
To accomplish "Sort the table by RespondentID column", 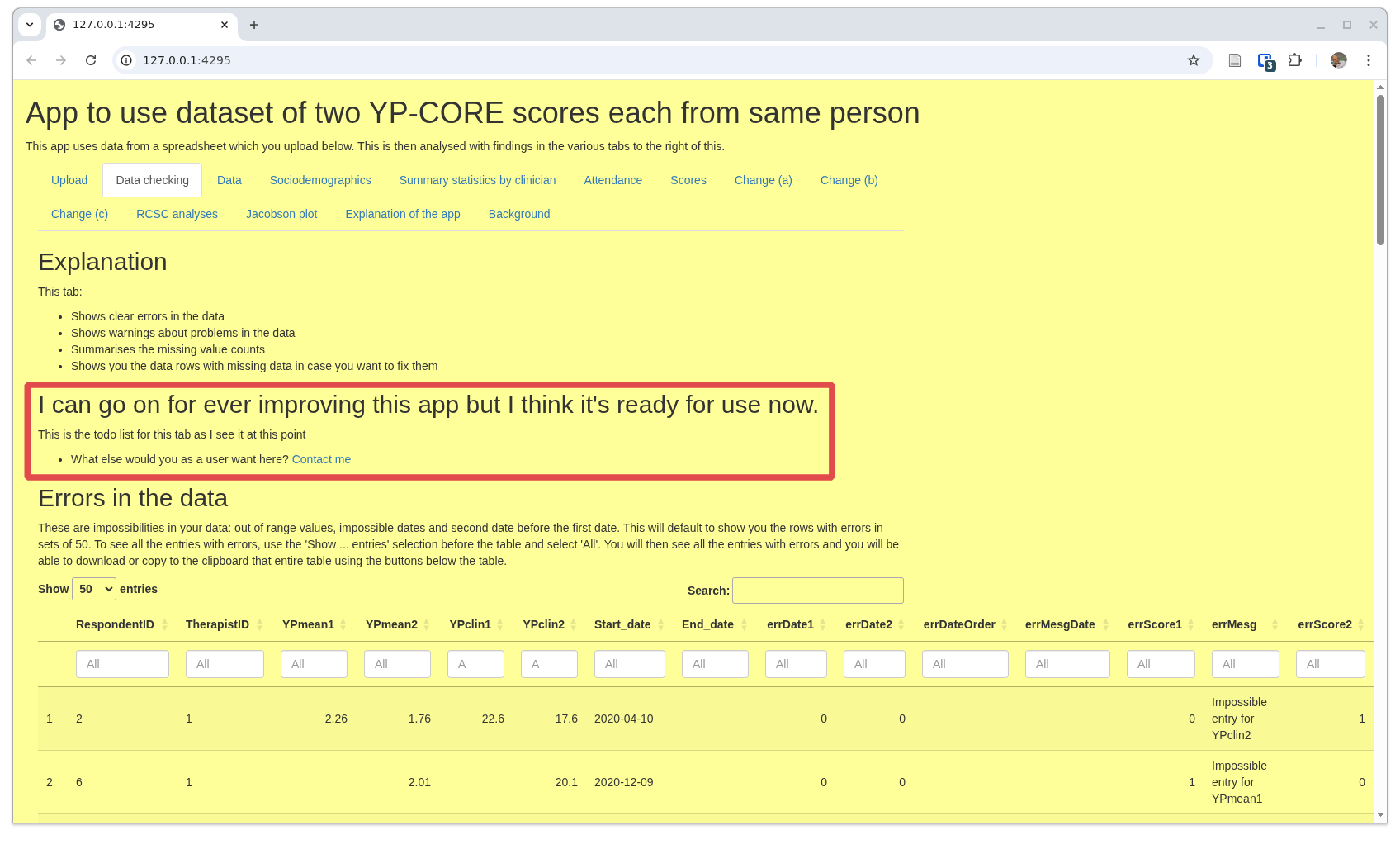I will (116, 624).
